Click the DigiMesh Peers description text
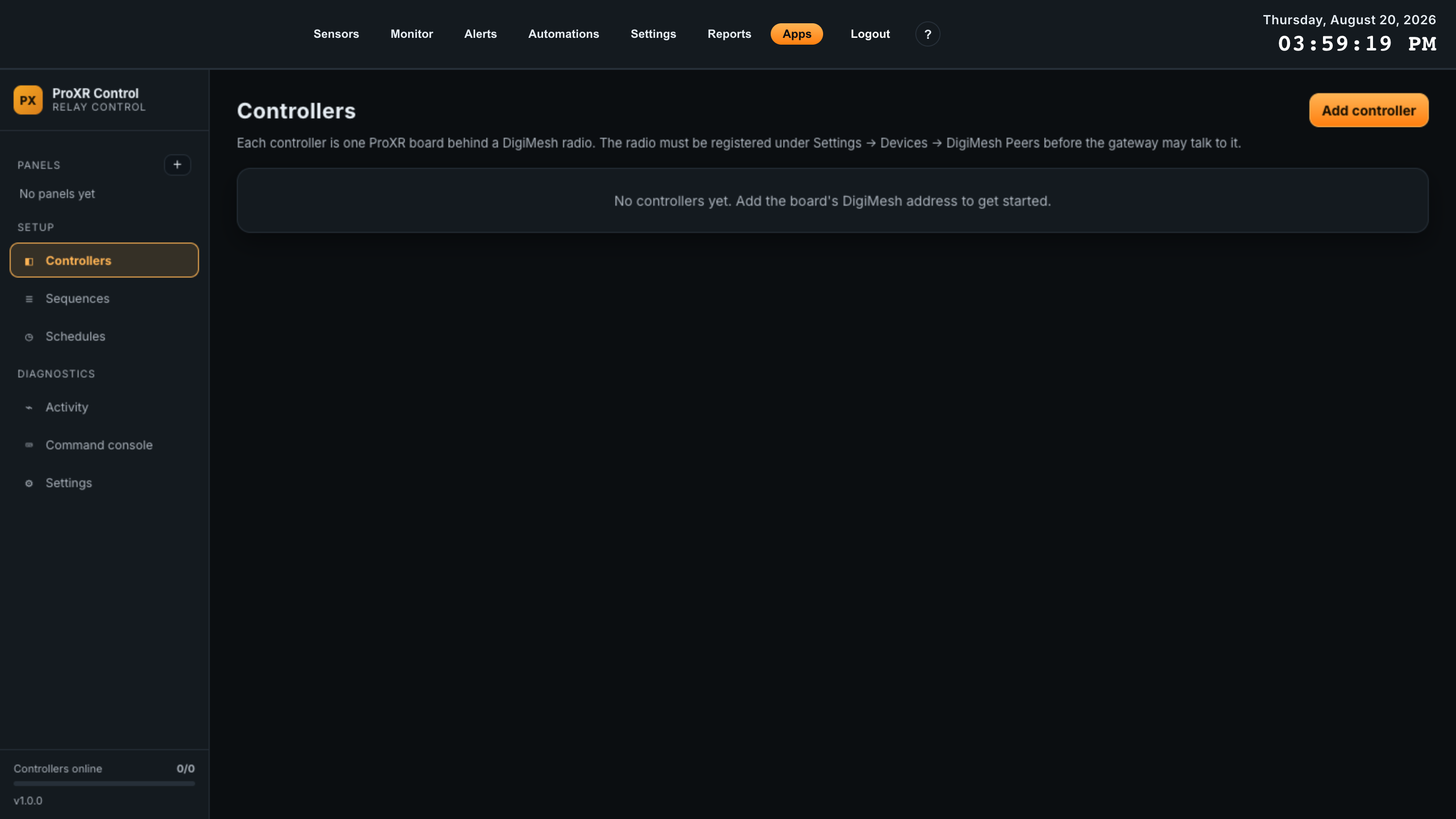This screenshot has height=819, width=1456. coord(739,143)
